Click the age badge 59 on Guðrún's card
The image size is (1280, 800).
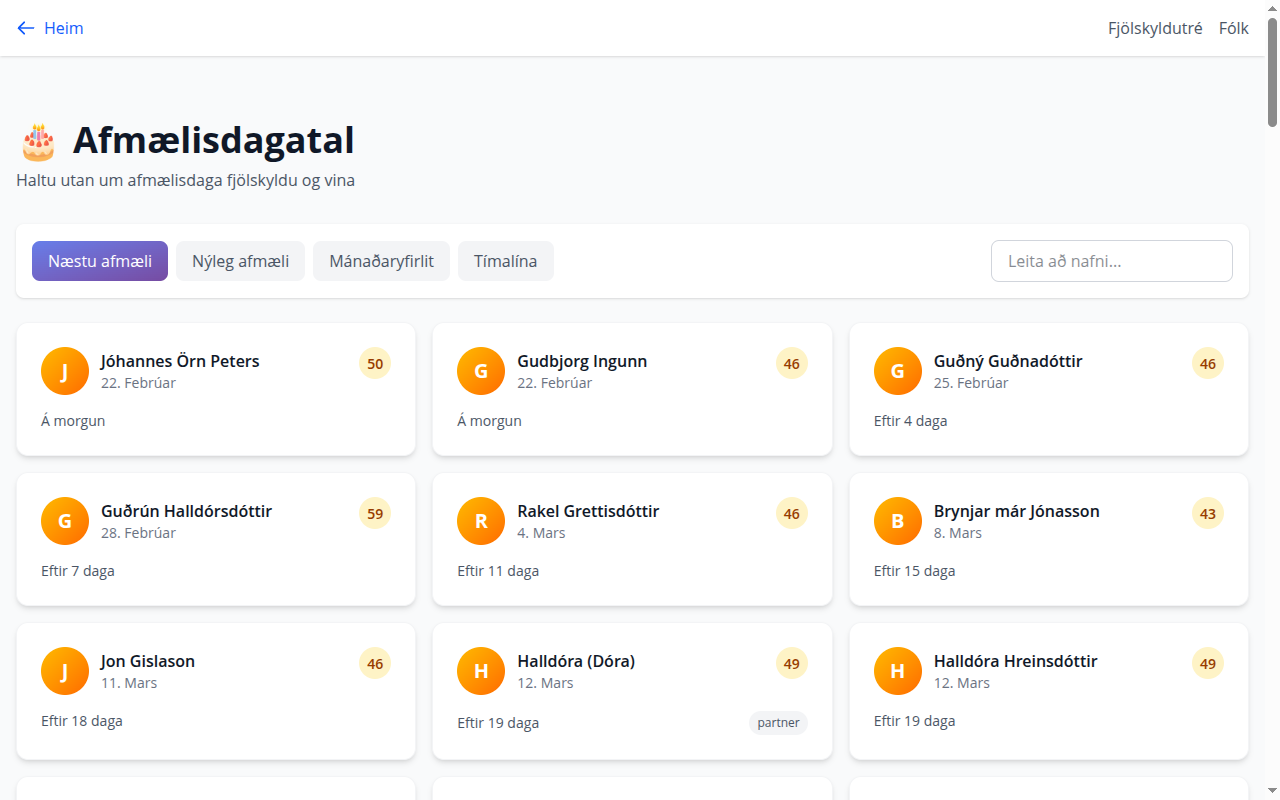[375, 514]
